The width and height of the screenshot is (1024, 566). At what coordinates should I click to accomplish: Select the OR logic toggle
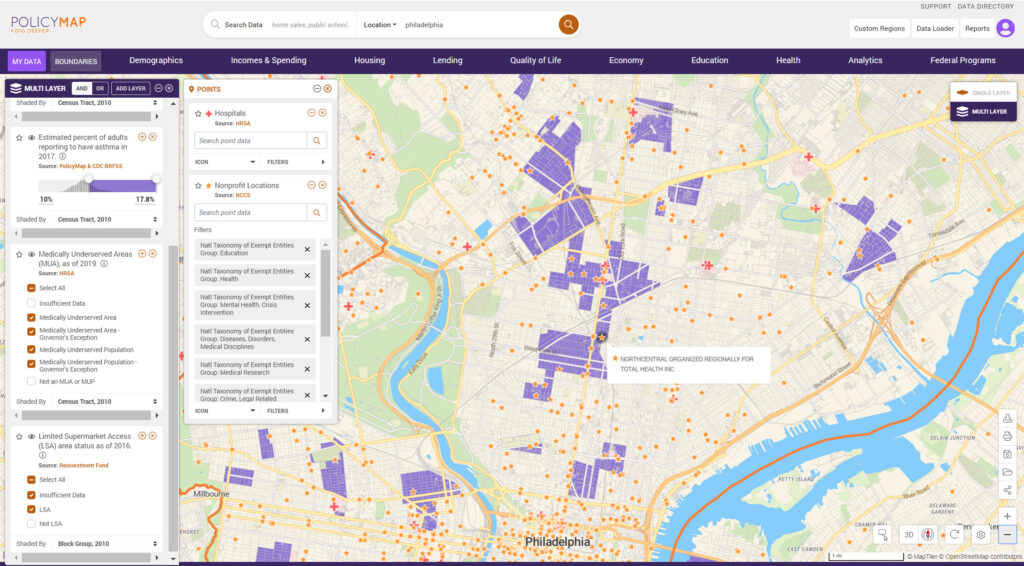[x=100, y=89]
